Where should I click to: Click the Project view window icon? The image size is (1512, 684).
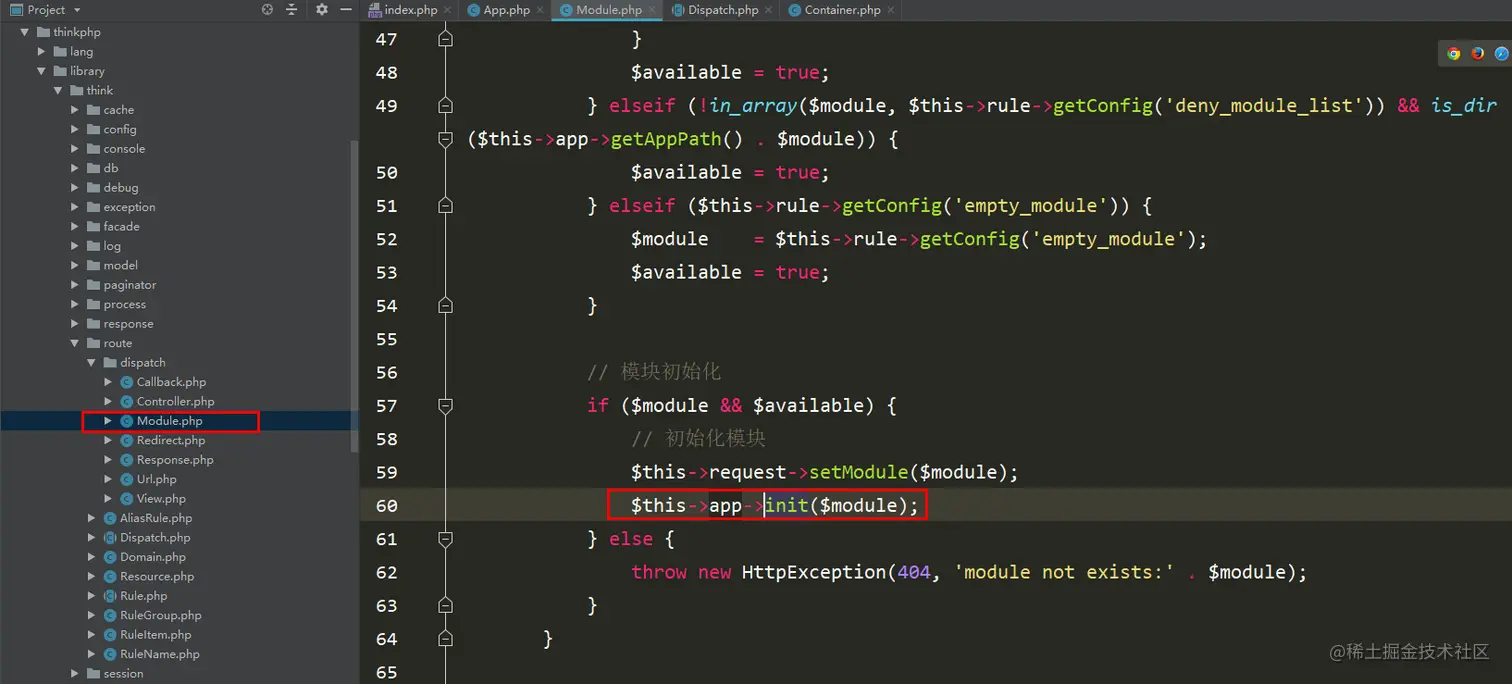pyautogui.click(x=16, y=10)
